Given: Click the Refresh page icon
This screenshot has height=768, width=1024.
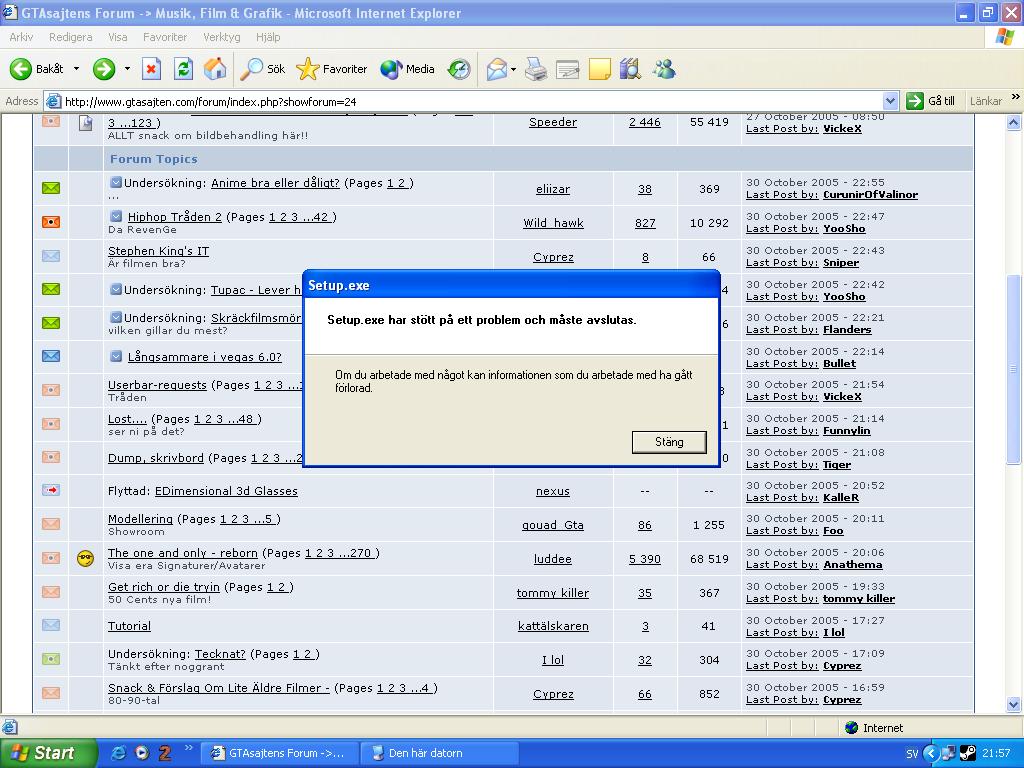Looking at the screenshot, I should (184, 69).
